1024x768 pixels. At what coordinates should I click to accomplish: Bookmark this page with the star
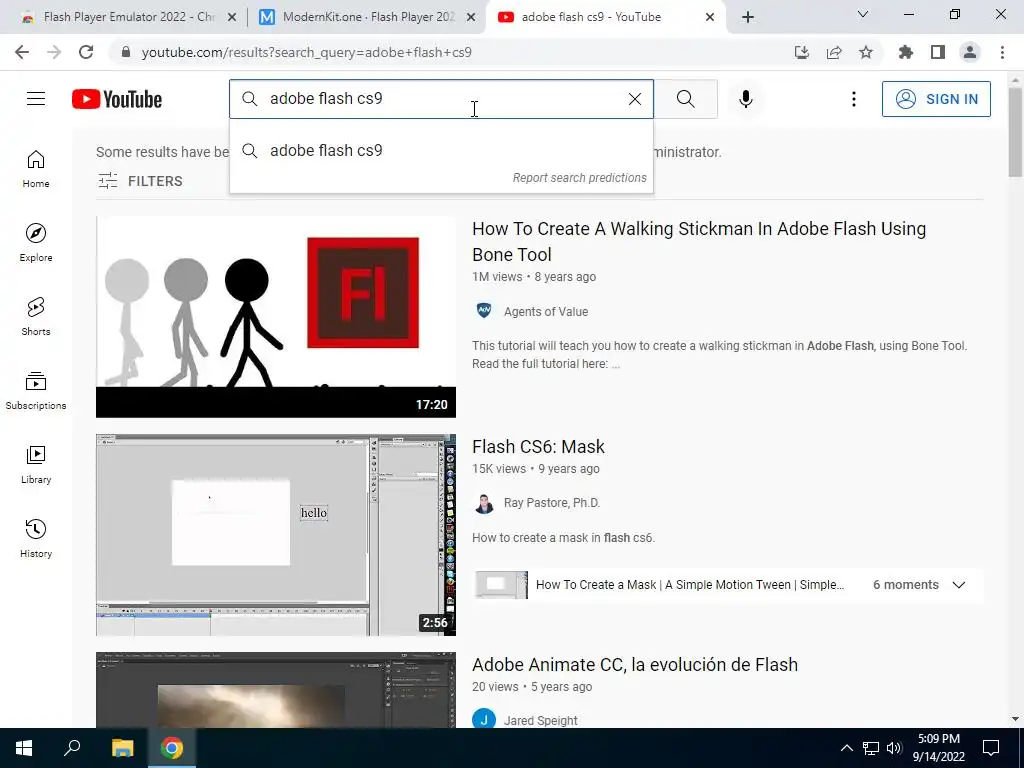(866, 52)
